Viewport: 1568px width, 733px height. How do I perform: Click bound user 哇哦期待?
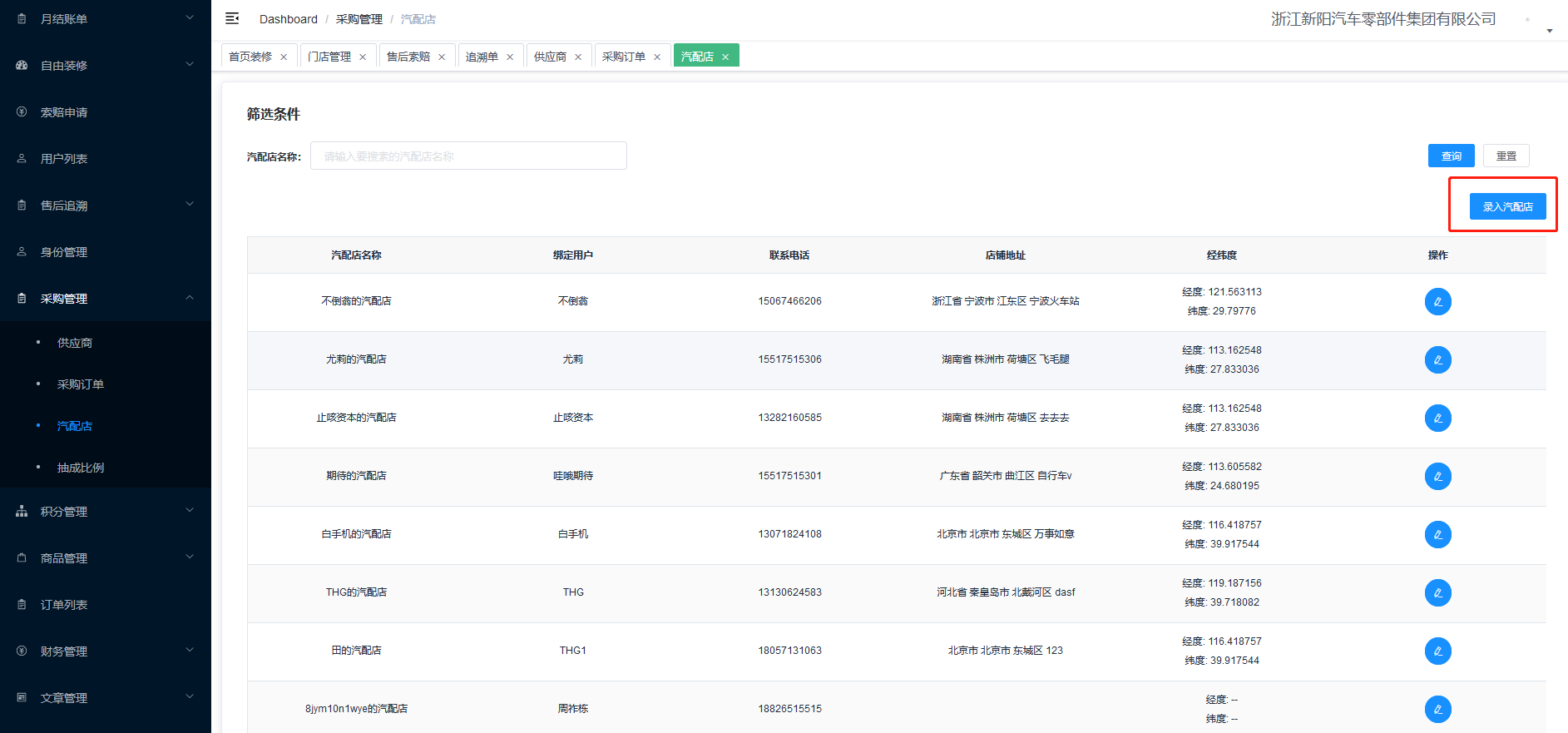coord(573,476)
